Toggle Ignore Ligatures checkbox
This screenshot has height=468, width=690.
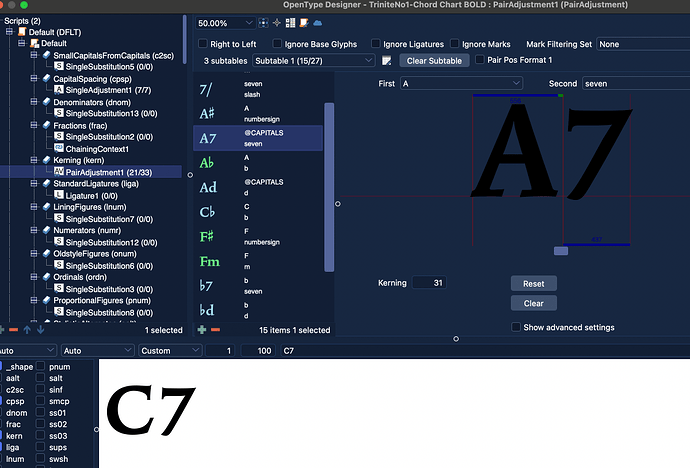(377, 45)
